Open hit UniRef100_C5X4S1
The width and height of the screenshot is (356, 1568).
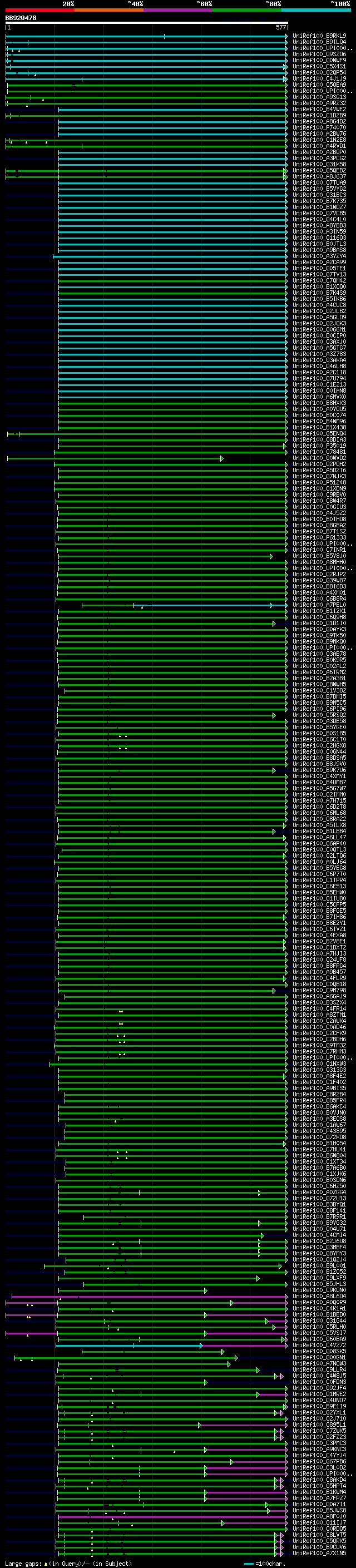(319, 66)
